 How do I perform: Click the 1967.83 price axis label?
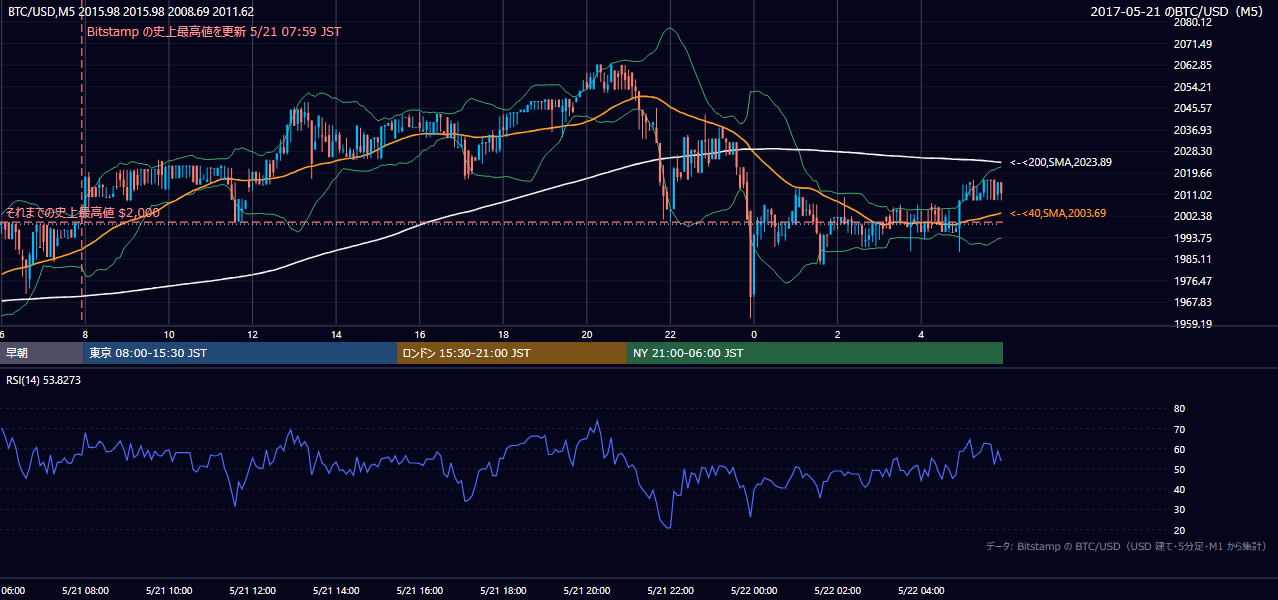coord(1193,302)
